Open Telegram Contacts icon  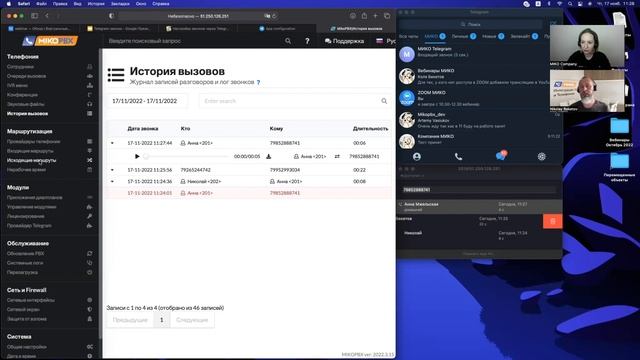[417, 156]
